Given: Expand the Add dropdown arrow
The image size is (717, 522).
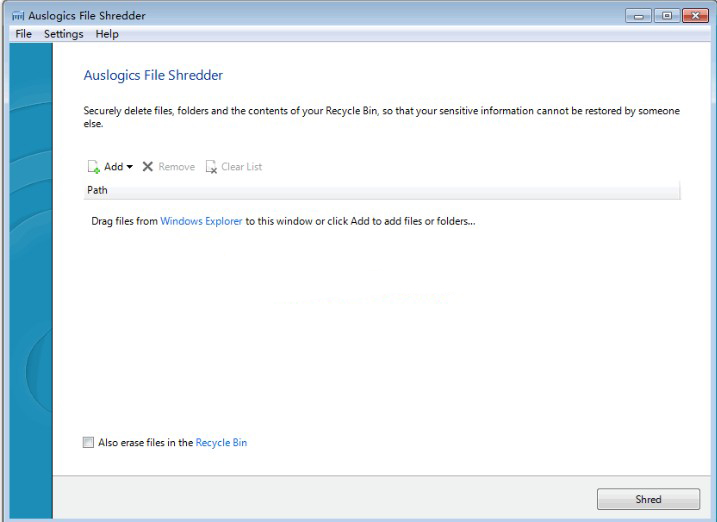Looking at the screenshot, I should tap(130, 167).
